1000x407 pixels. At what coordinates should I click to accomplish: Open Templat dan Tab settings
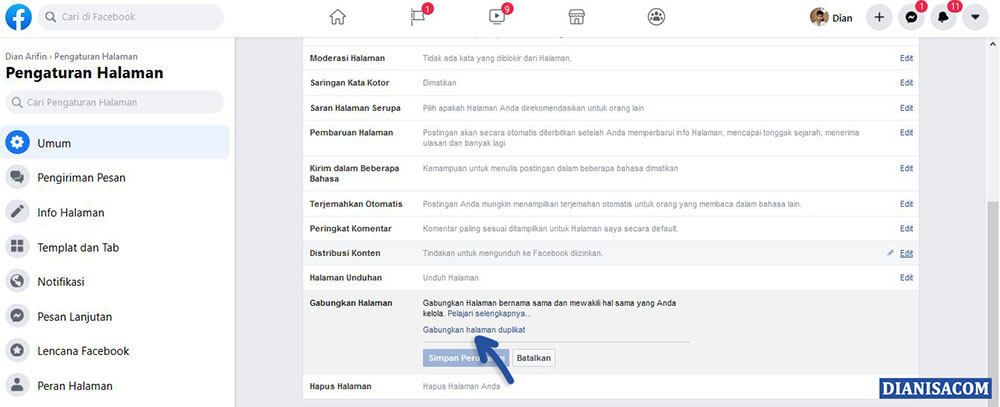[x=115, y=247]
